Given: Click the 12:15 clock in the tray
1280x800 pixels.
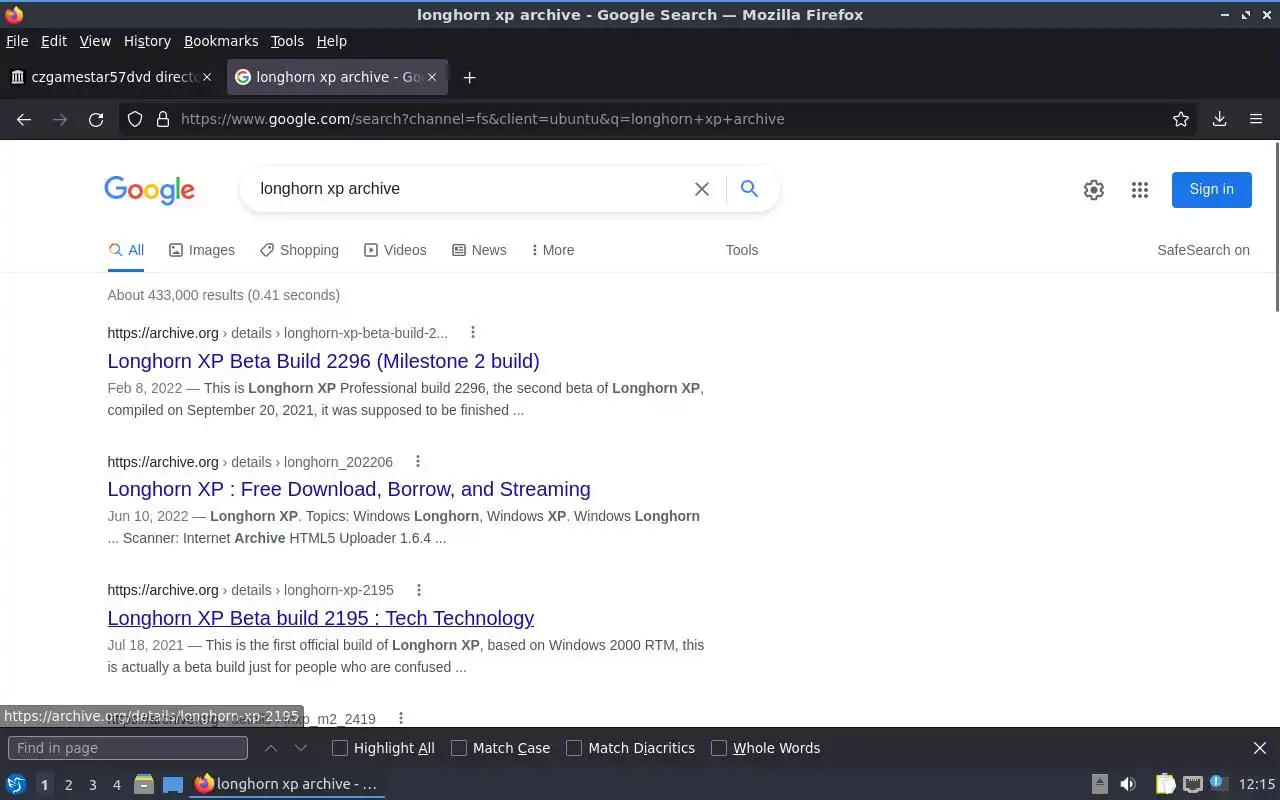Looking at the screenshot, I should coord(1256,784).
